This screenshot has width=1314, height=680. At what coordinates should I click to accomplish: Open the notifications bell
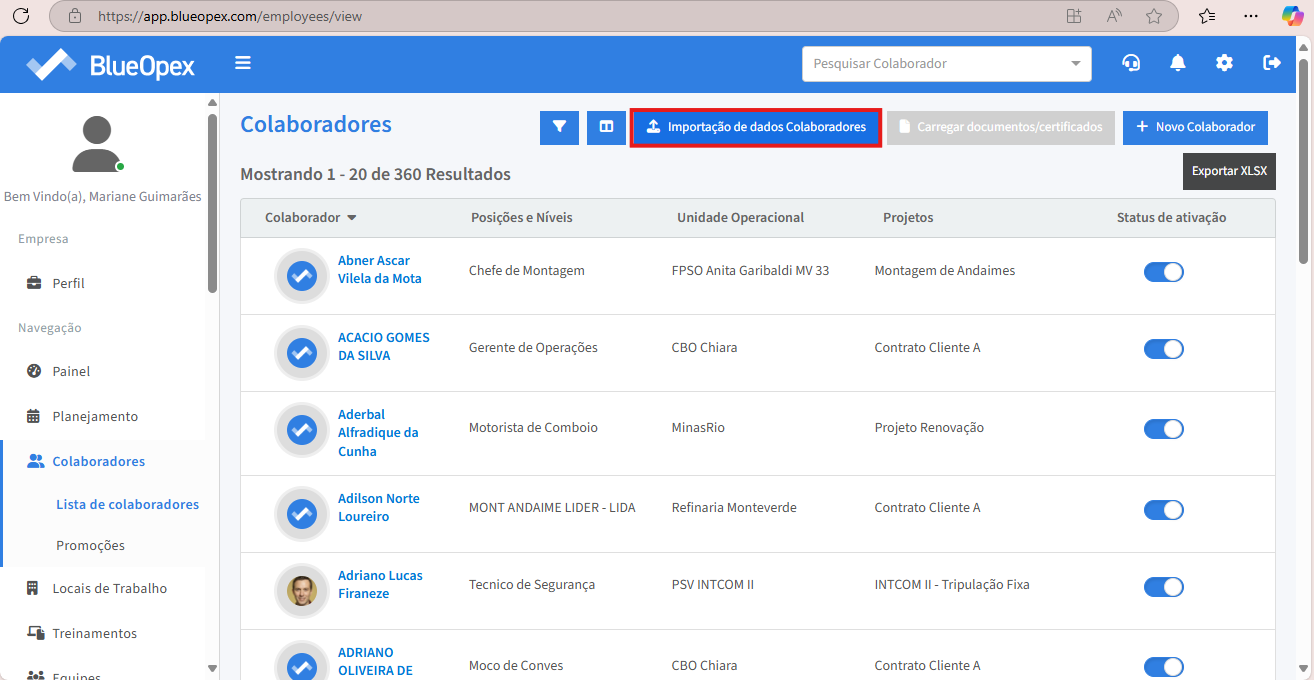tap(1178, 63)
